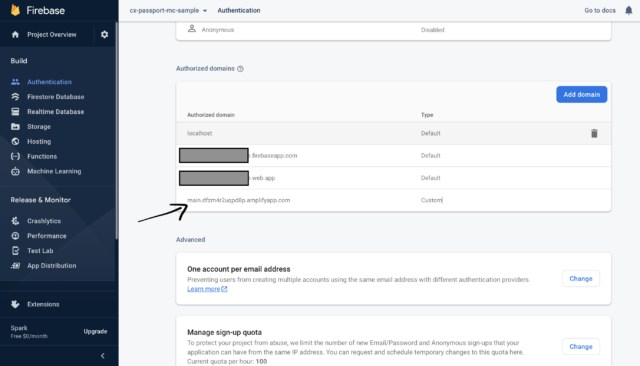
Task: Click the notifications bell icon
Action: tap(629, 11)
